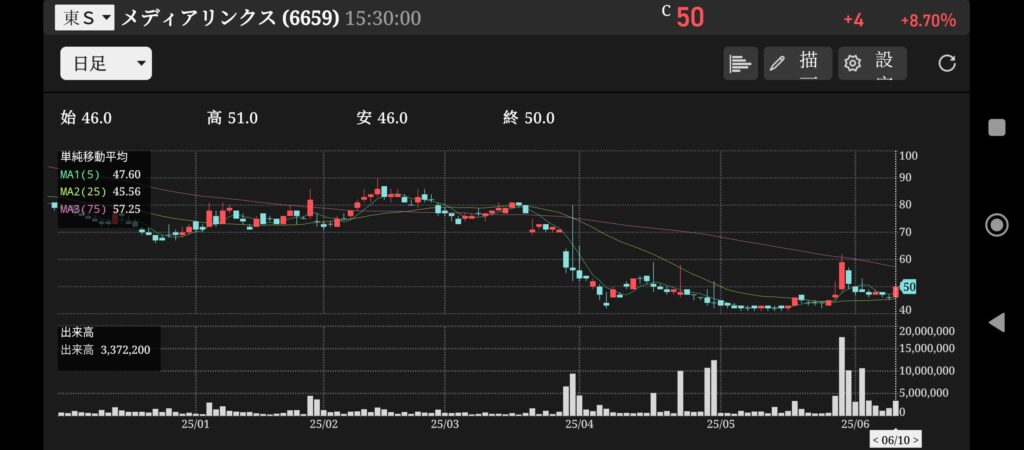The width and height of the screenshot is (1024, 450).
Task: Click the MA3(75) 57.25 legend entry
Action: point(99,210)
